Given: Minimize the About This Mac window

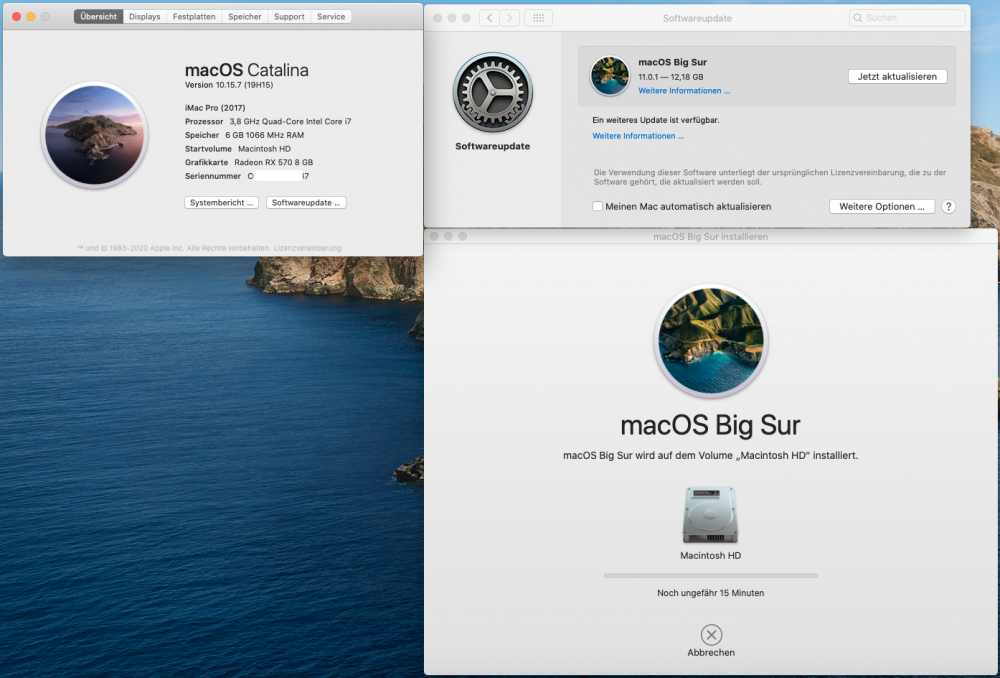Looking at the screenshot, I should (31, 17).
